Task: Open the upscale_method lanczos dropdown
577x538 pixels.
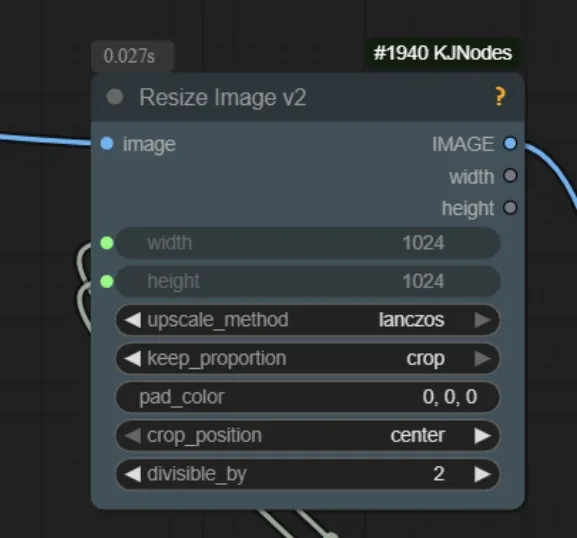Action: coord(308,320)
